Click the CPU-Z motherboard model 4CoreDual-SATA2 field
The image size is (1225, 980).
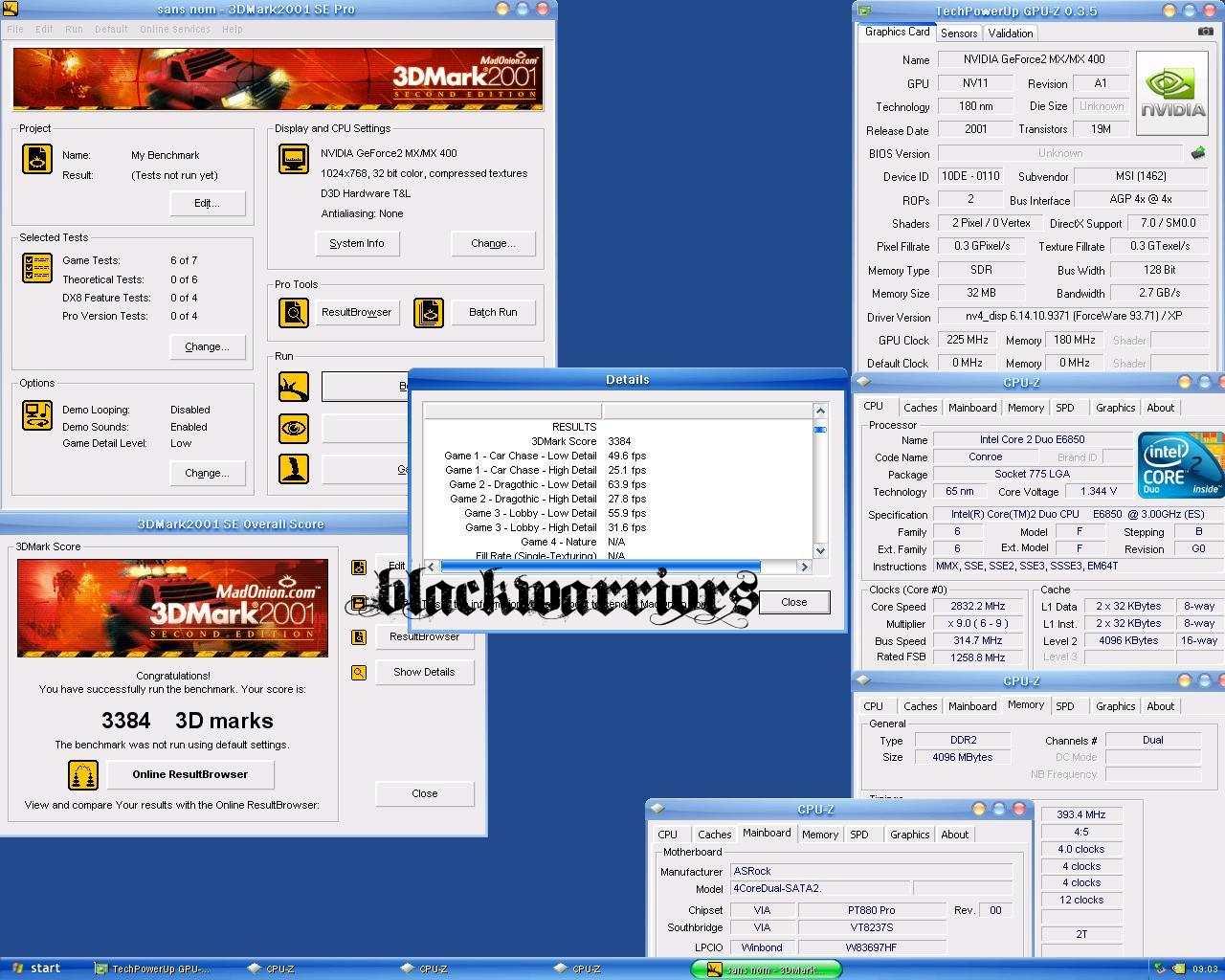pyautogui.click(x=820, y=888)
